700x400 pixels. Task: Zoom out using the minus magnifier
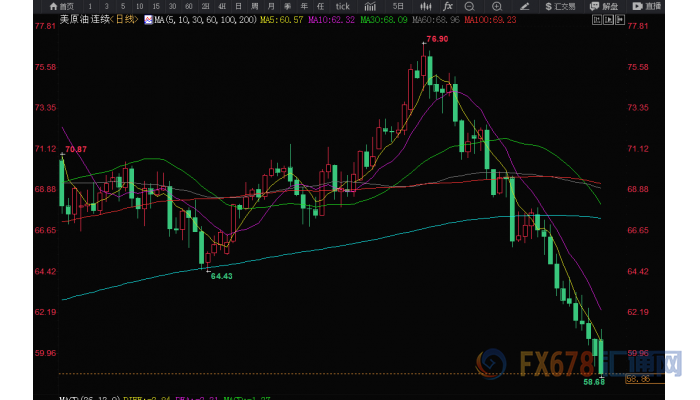pyautogui.click(x=469, y=6)
